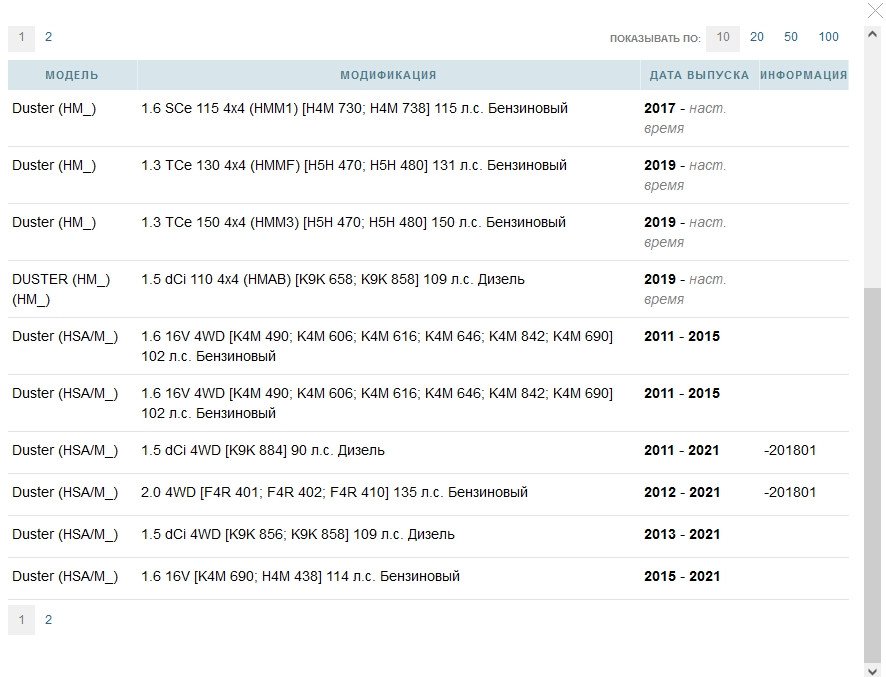
Task: Select the 1.3 TCe 150 4x4 modification
Action: (353, 223)
